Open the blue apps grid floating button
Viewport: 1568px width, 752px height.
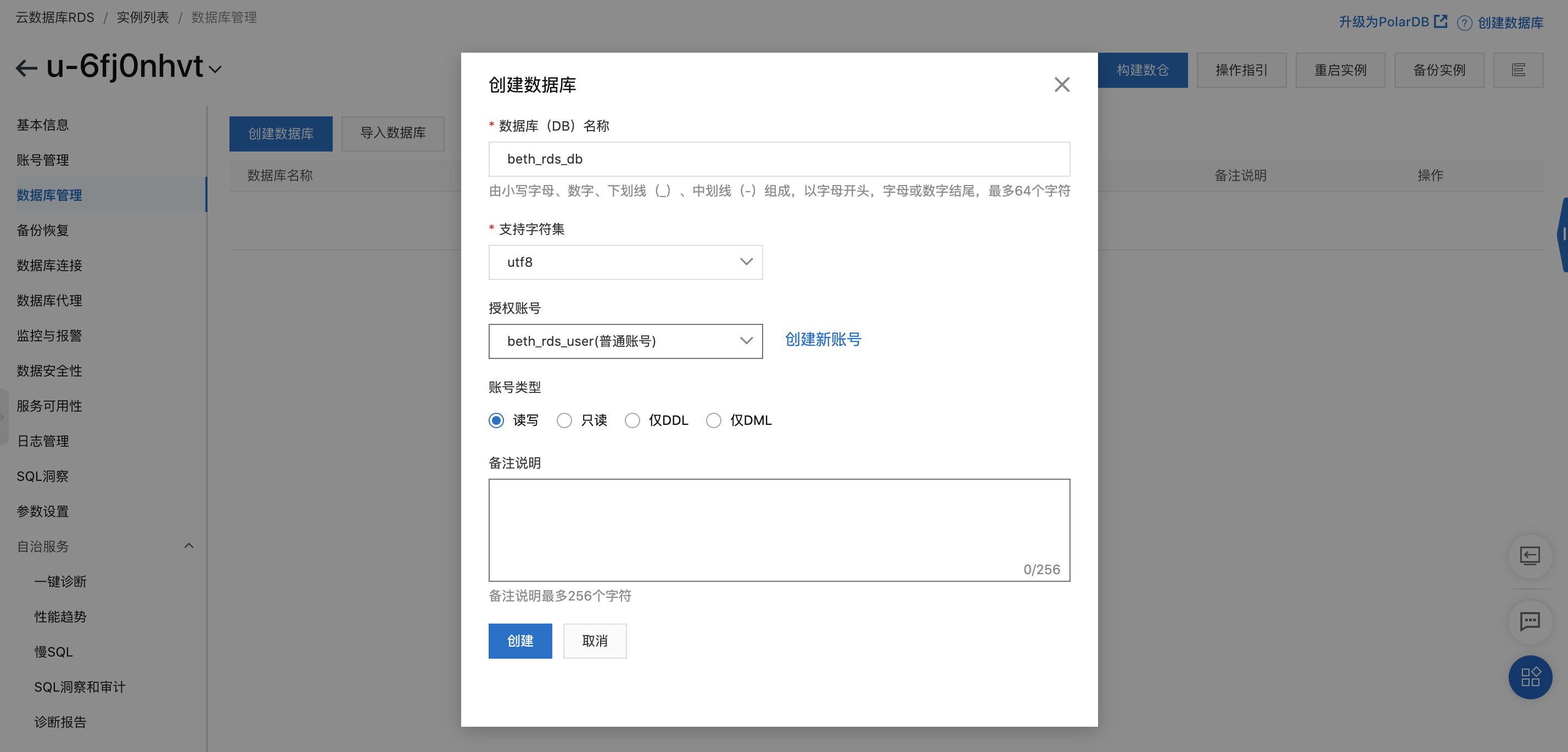tap(1530, 677)
